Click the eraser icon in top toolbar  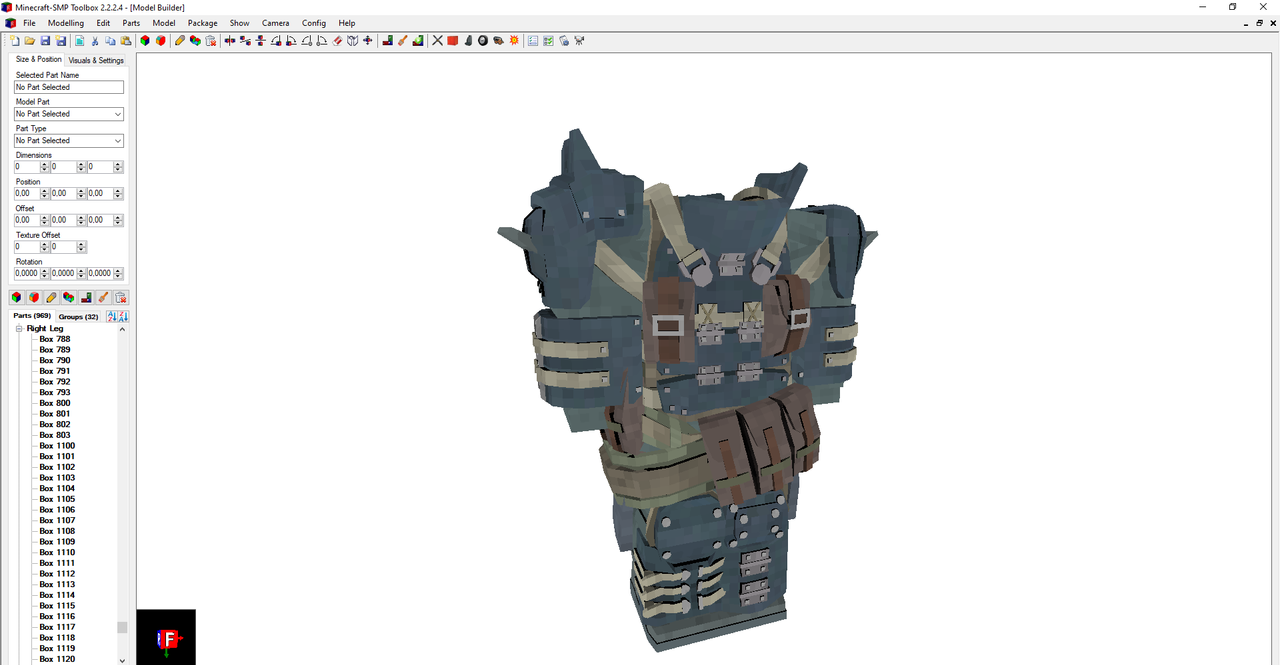coord(337,41)
